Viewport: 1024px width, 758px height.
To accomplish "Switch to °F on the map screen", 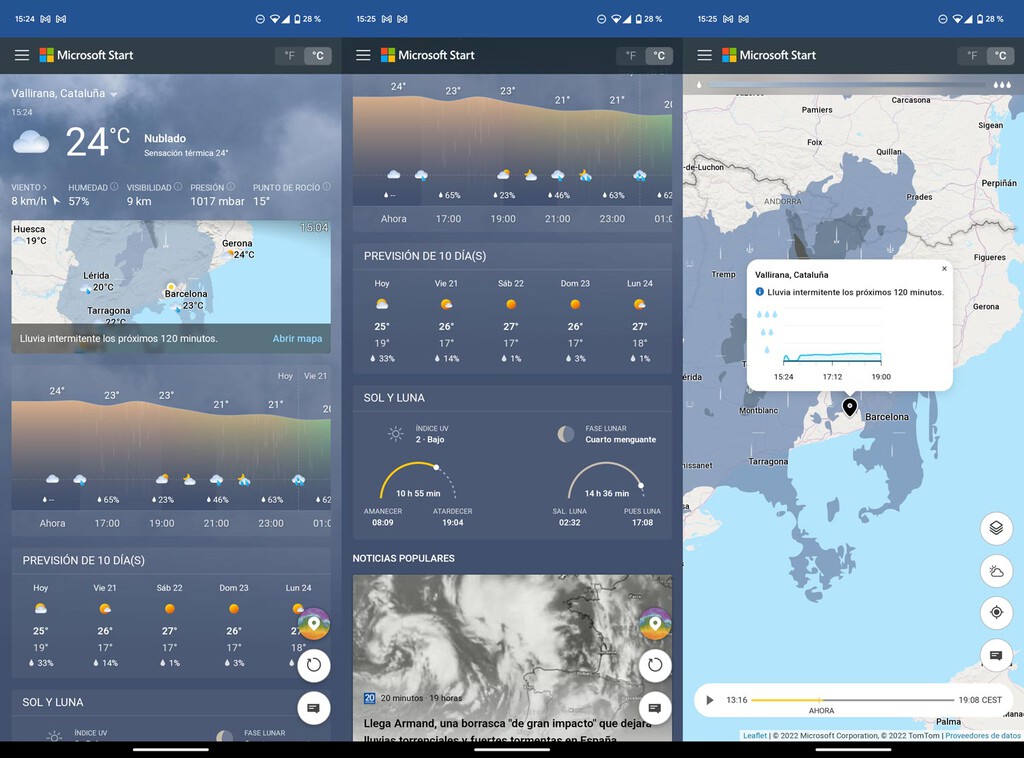I will coord(971,56).
